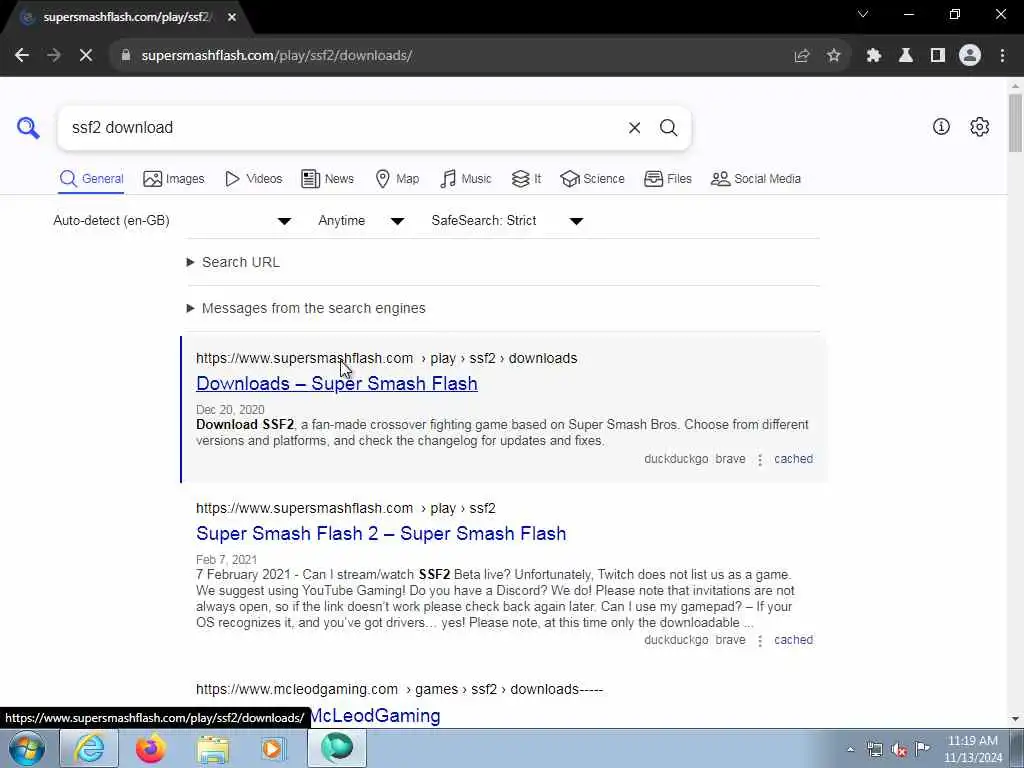Switch to Map tab
This screenshot has width=1024, height=768.
(x=397, y=179)
